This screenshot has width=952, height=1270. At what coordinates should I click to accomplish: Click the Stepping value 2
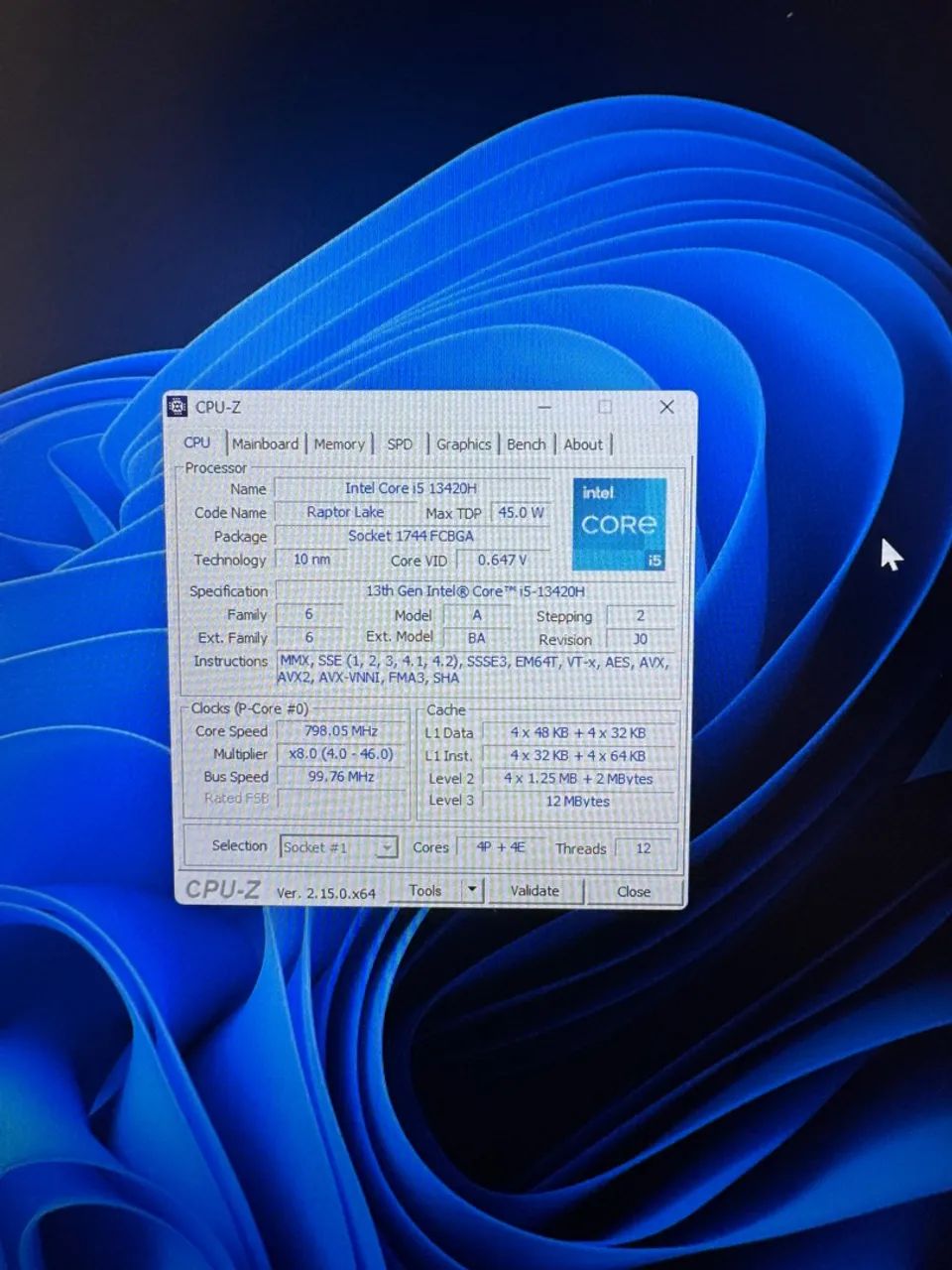pyautogui.click(x=641, y=615)
